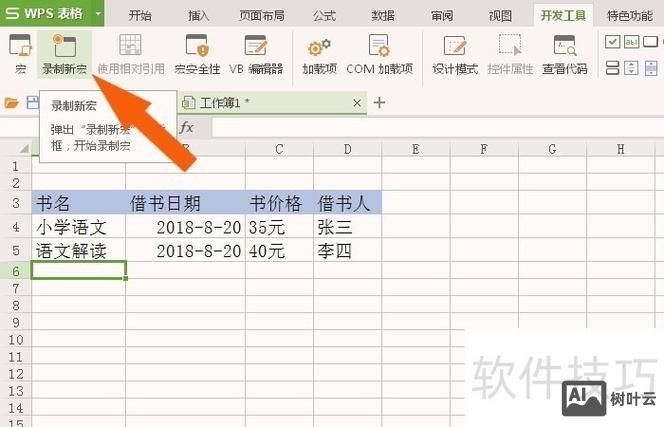This screenshot has width=664, height=427.
Task: Select the 开发工具 tab
Action: click(563, 16)
